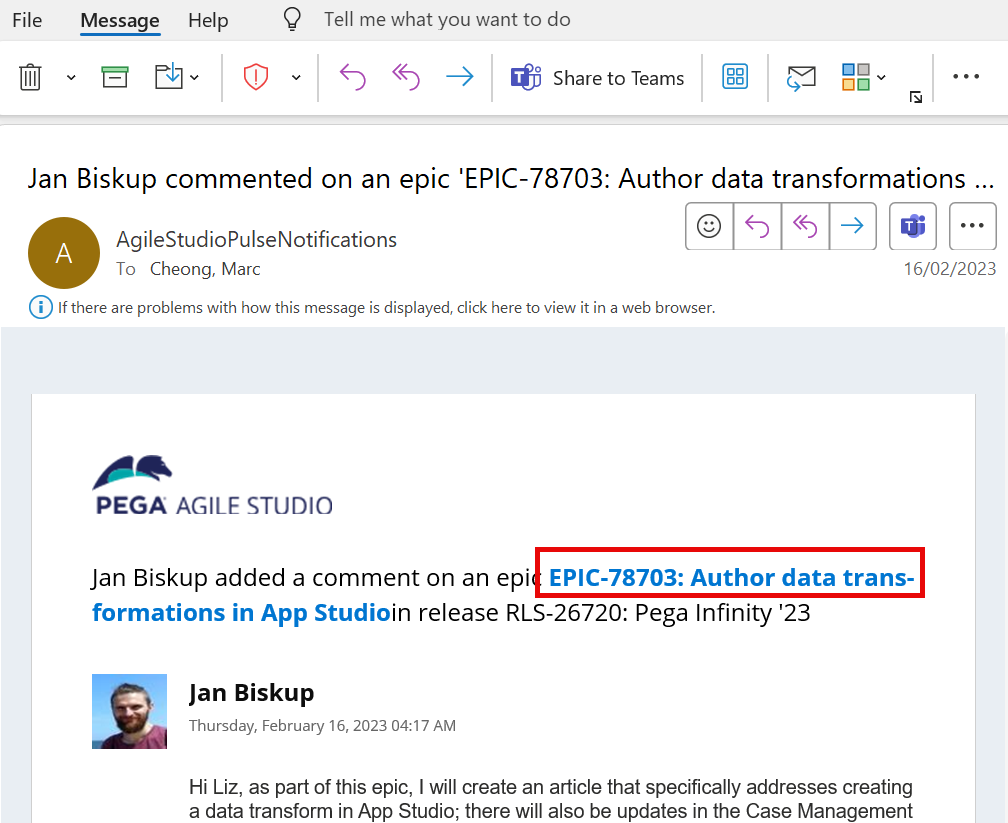1008x823 pixels.
Task: Mark message as unread via envelope icon
Action: tap(801, 78)
